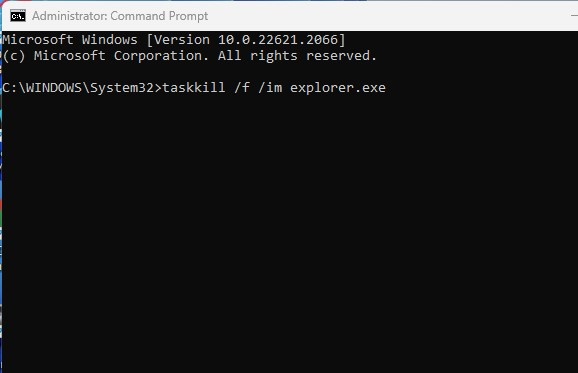Viewport: 578px width, 373px height.
Task: Click the word "Microsoft" on first line
Action: [38, 39]
